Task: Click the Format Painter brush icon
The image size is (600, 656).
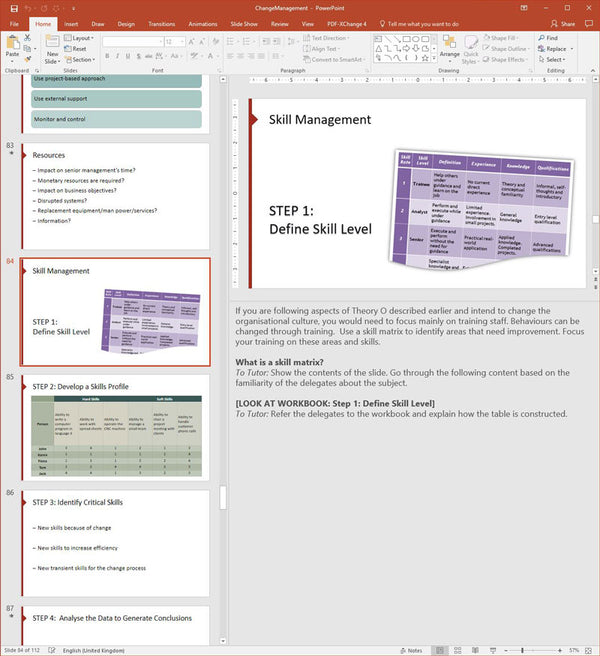Action: pos(27,59)
